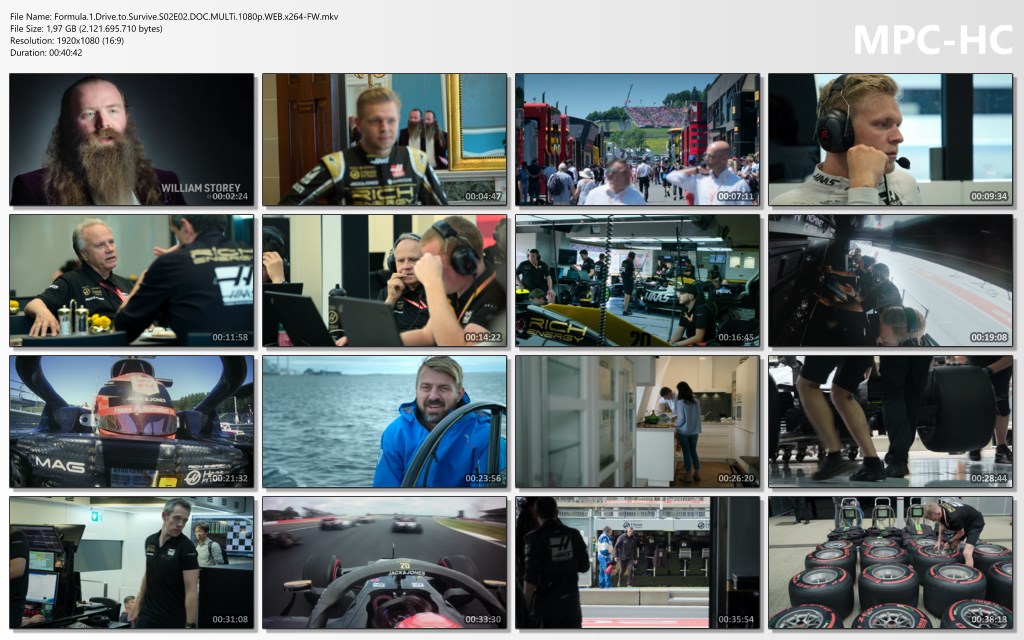This screenshot has width=1024, height=640.
Task: Click the headset driver thumbnail at 00:09:34
Action: point(890,139)
